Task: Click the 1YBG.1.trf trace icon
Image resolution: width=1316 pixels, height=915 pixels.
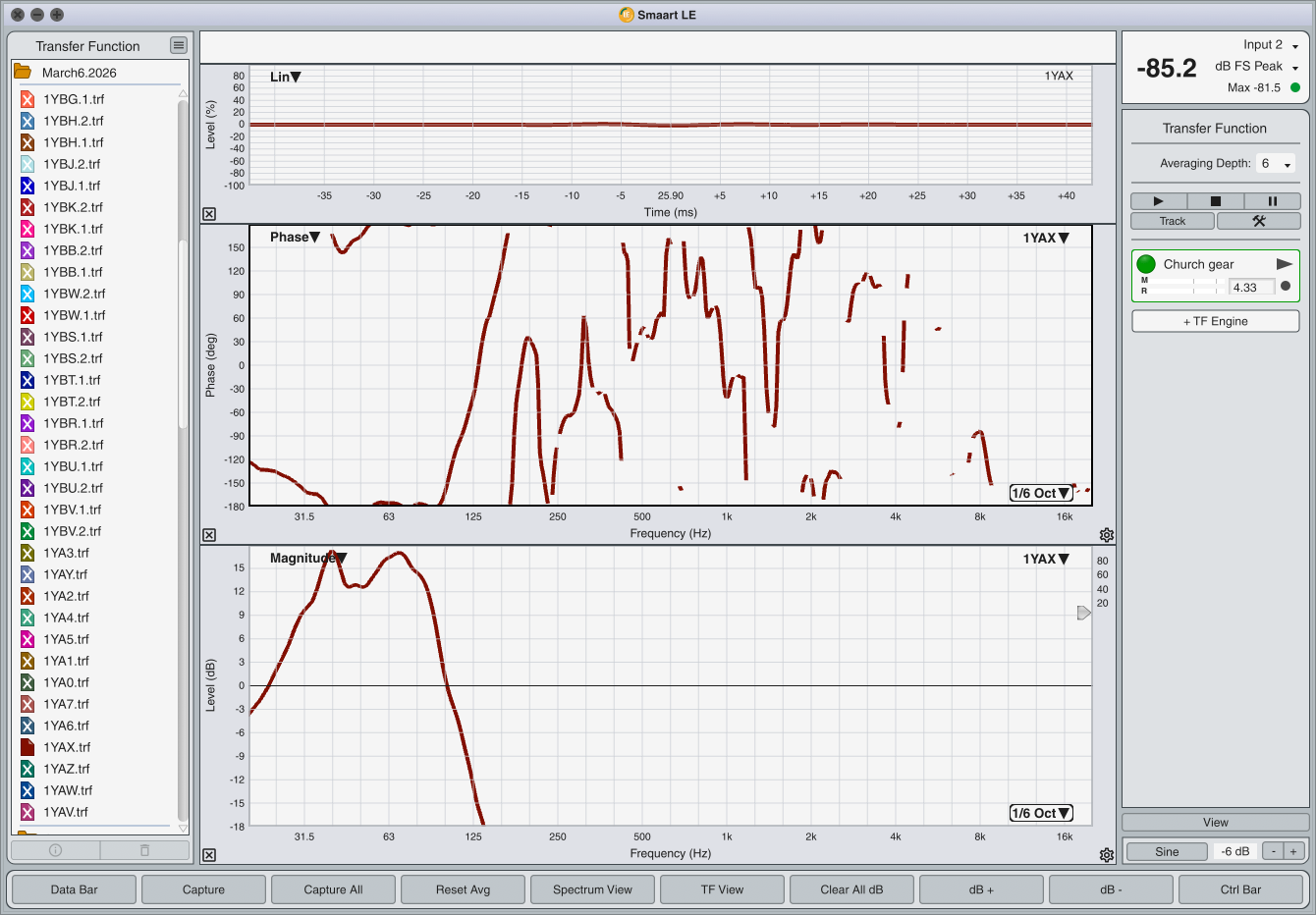Action: pos(27,99)
